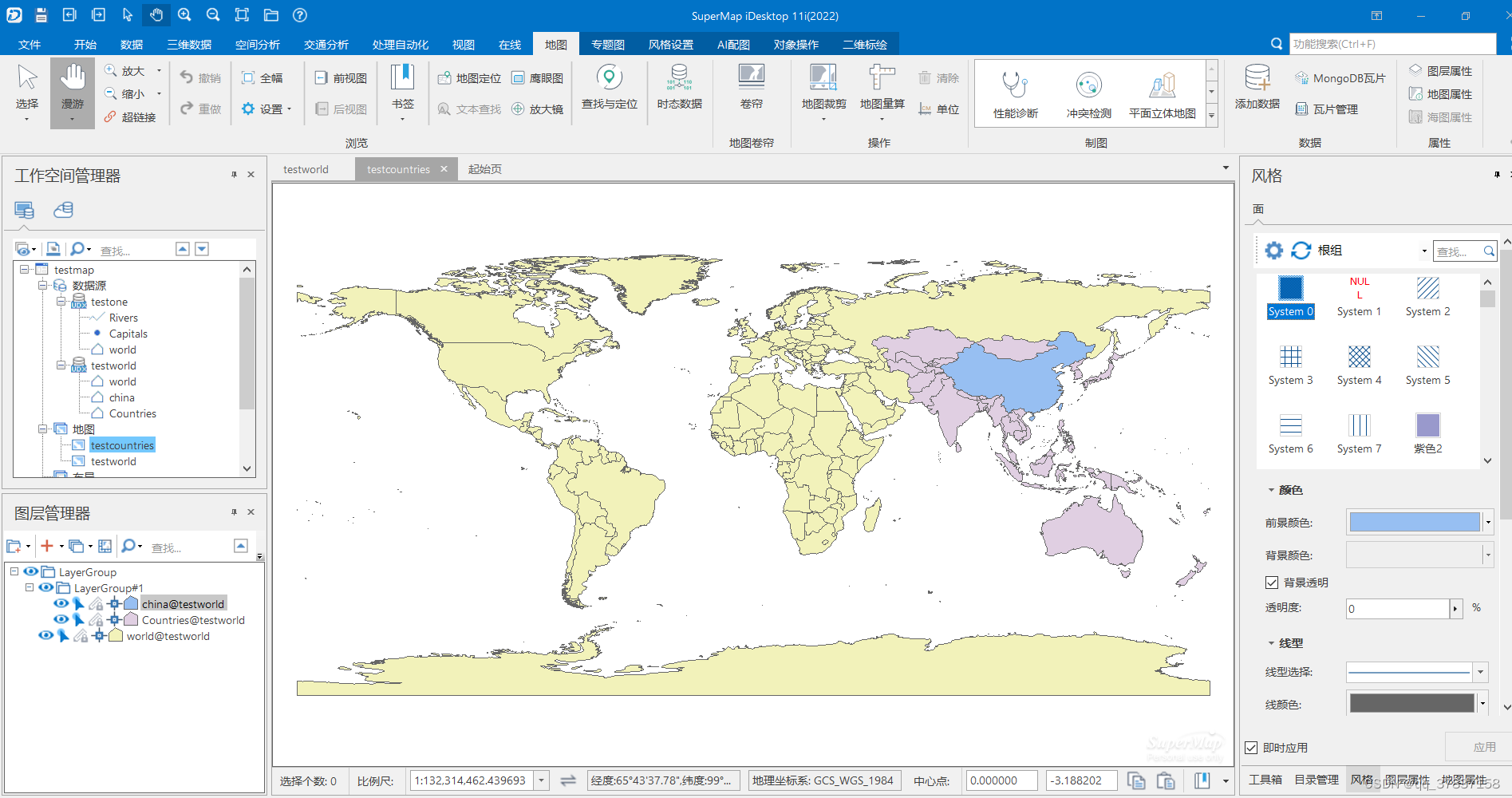Screen dimensions: 1512x798
Task: Activate the 漫游 pan hand tool
Action: [73, 92]
